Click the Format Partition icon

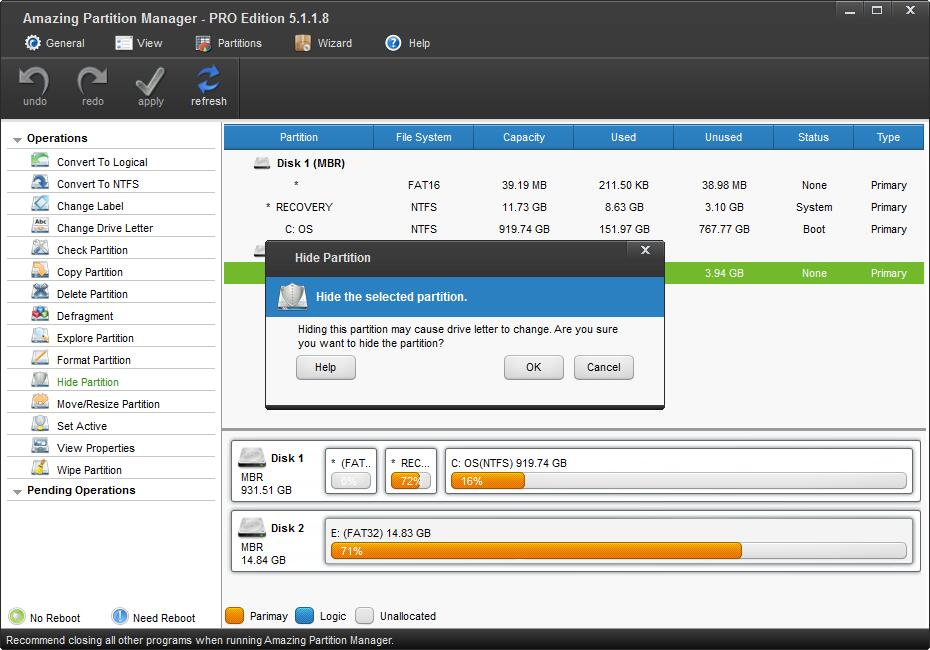(x=40, y=358)
